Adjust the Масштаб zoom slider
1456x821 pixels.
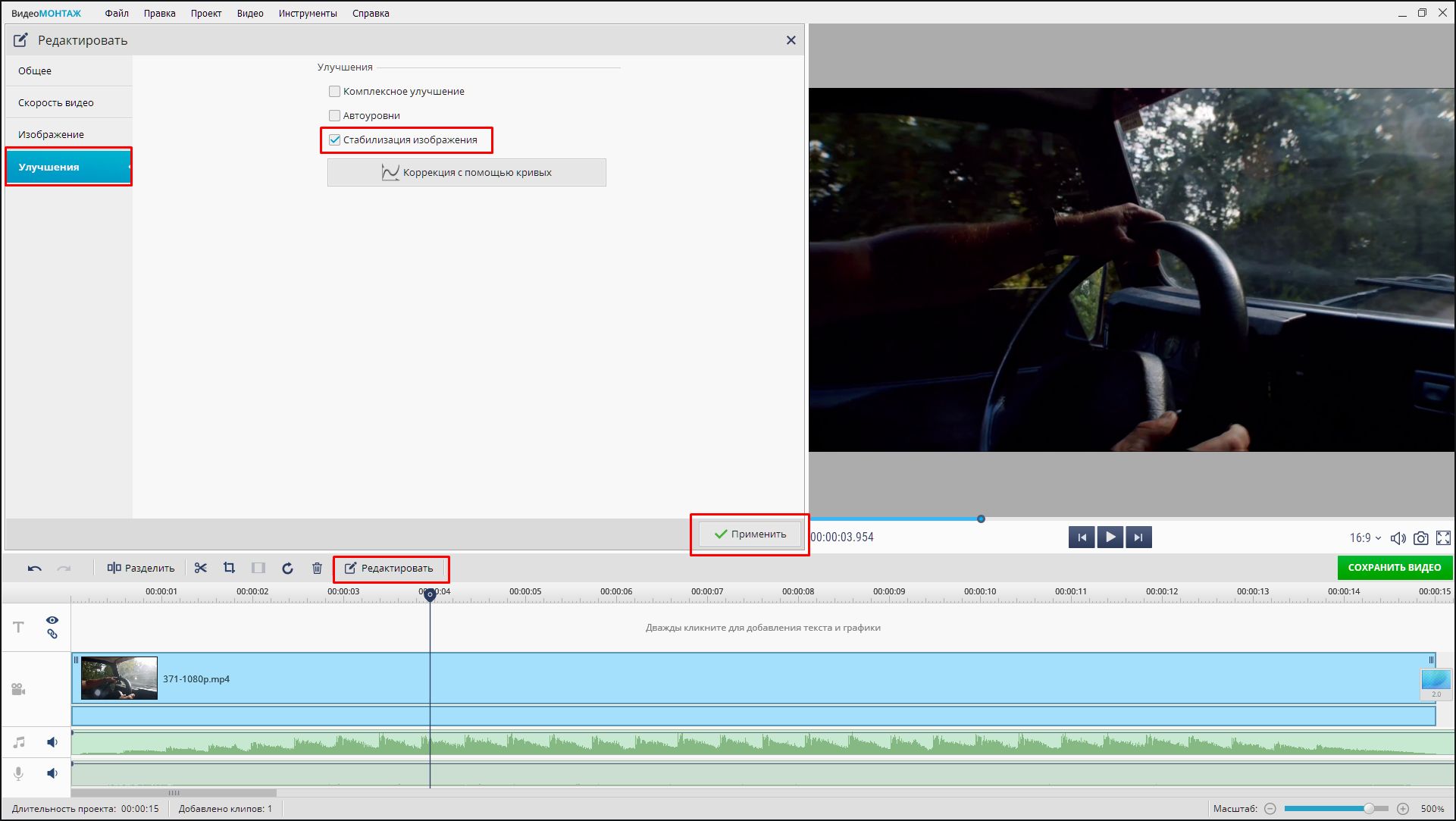click(1369, 809)
